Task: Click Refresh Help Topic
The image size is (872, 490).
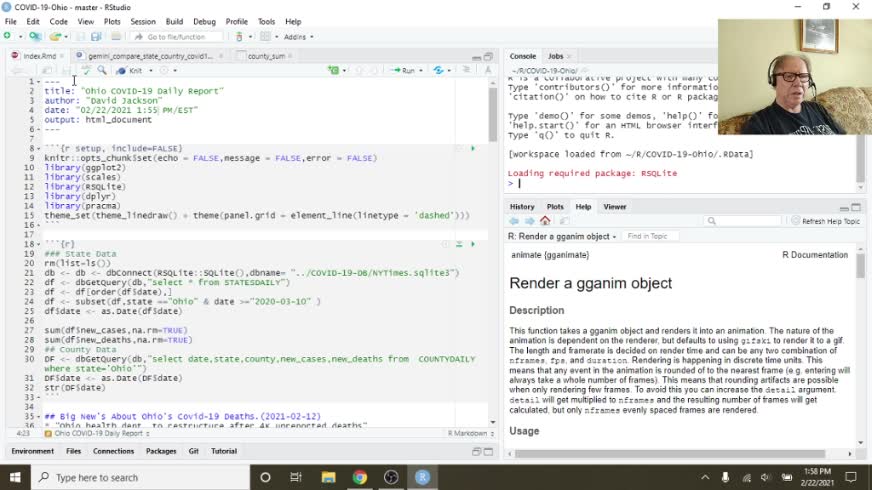Action: (826, 221)
